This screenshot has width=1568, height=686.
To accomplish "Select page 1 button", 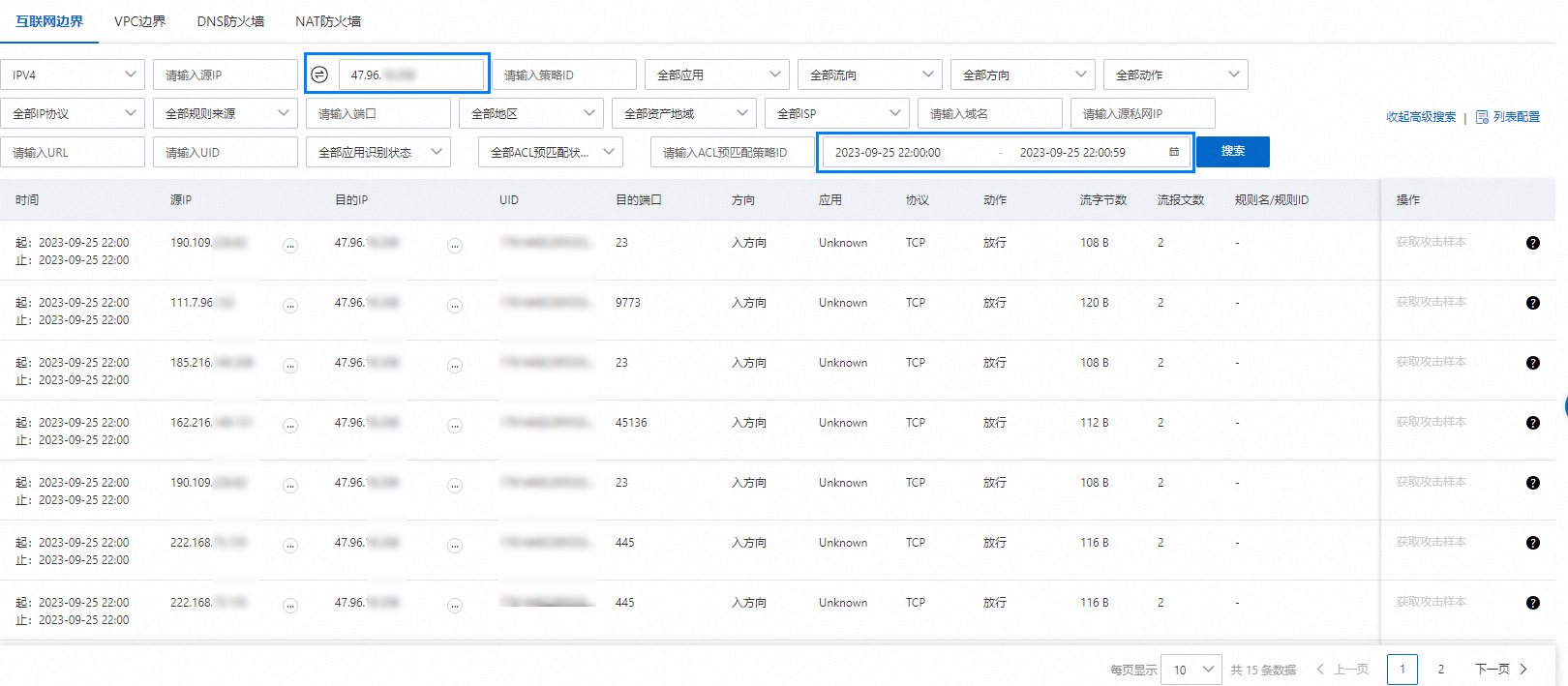I will (1402, 670).
